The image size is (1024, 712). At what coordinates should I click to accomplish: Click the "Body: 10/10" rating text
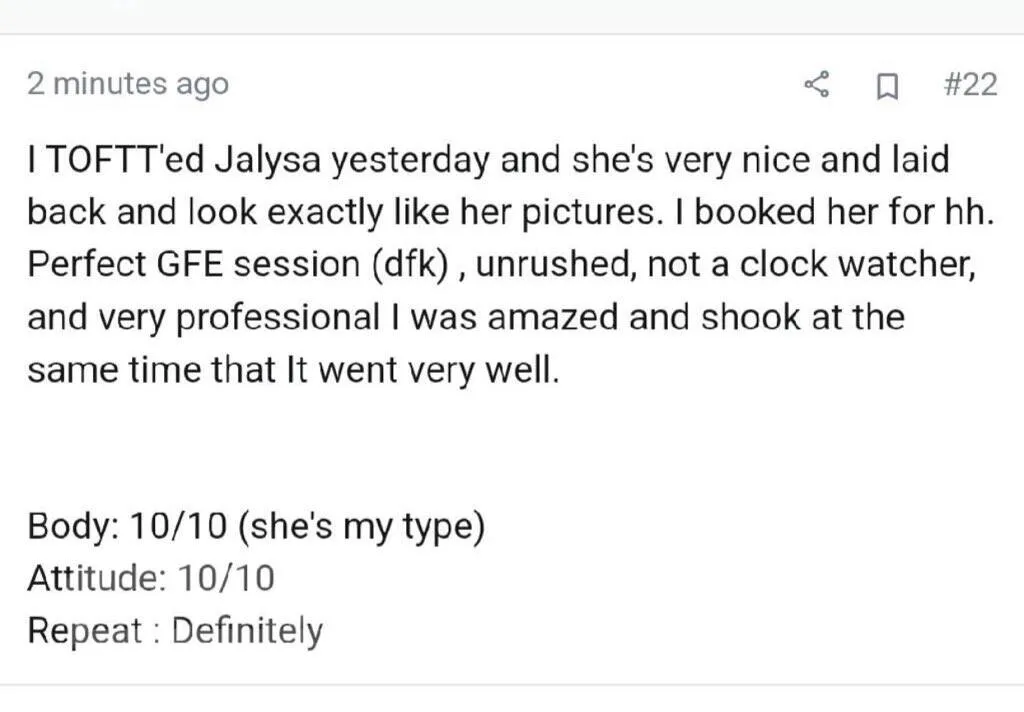tap(130, 526)
